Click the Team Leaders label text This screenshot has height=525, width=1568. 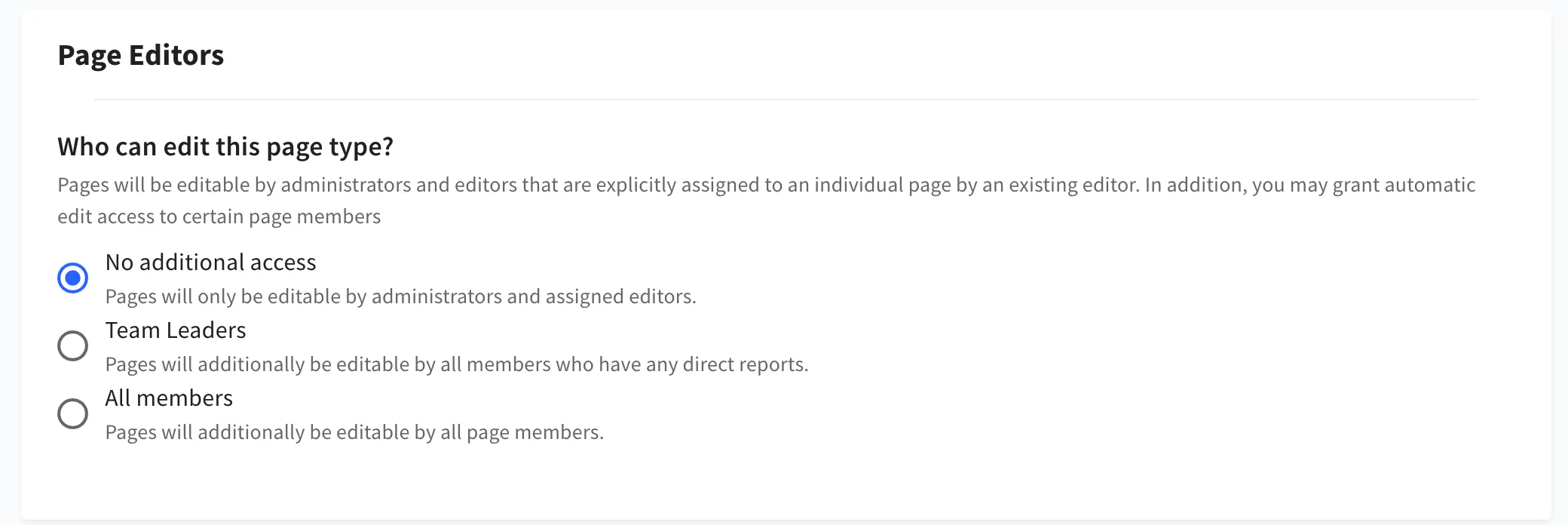pyautogui.click(x=176, y=330)
